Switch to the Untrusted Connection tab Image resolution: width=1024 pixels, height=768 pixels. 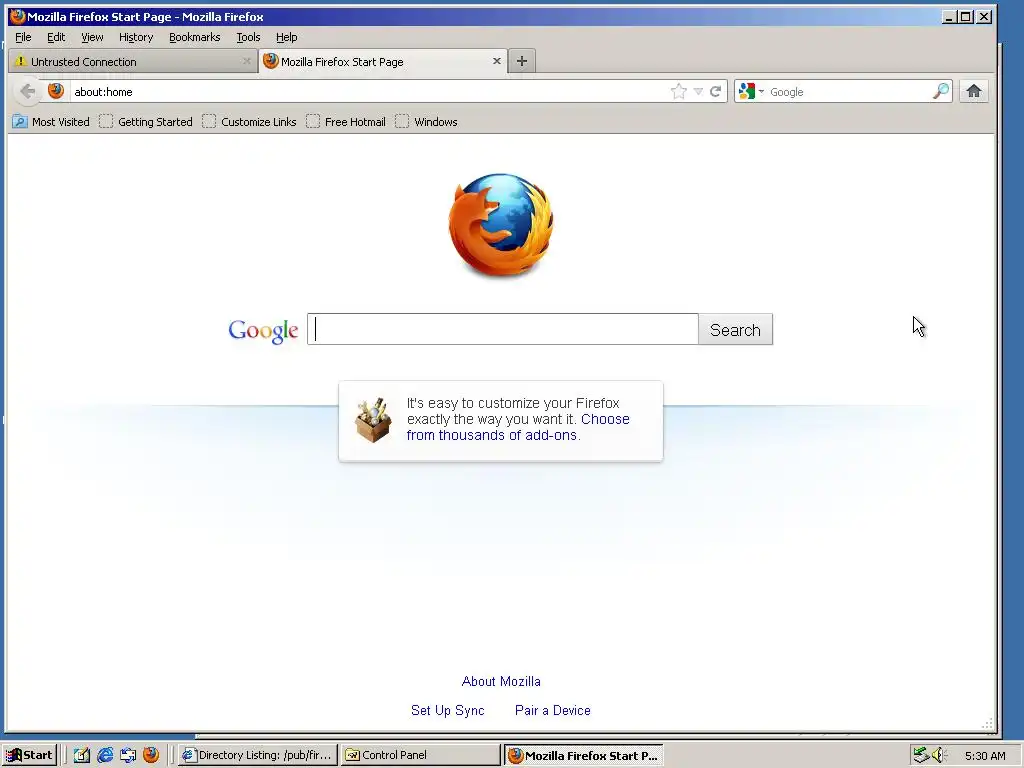tap(134, 61)
